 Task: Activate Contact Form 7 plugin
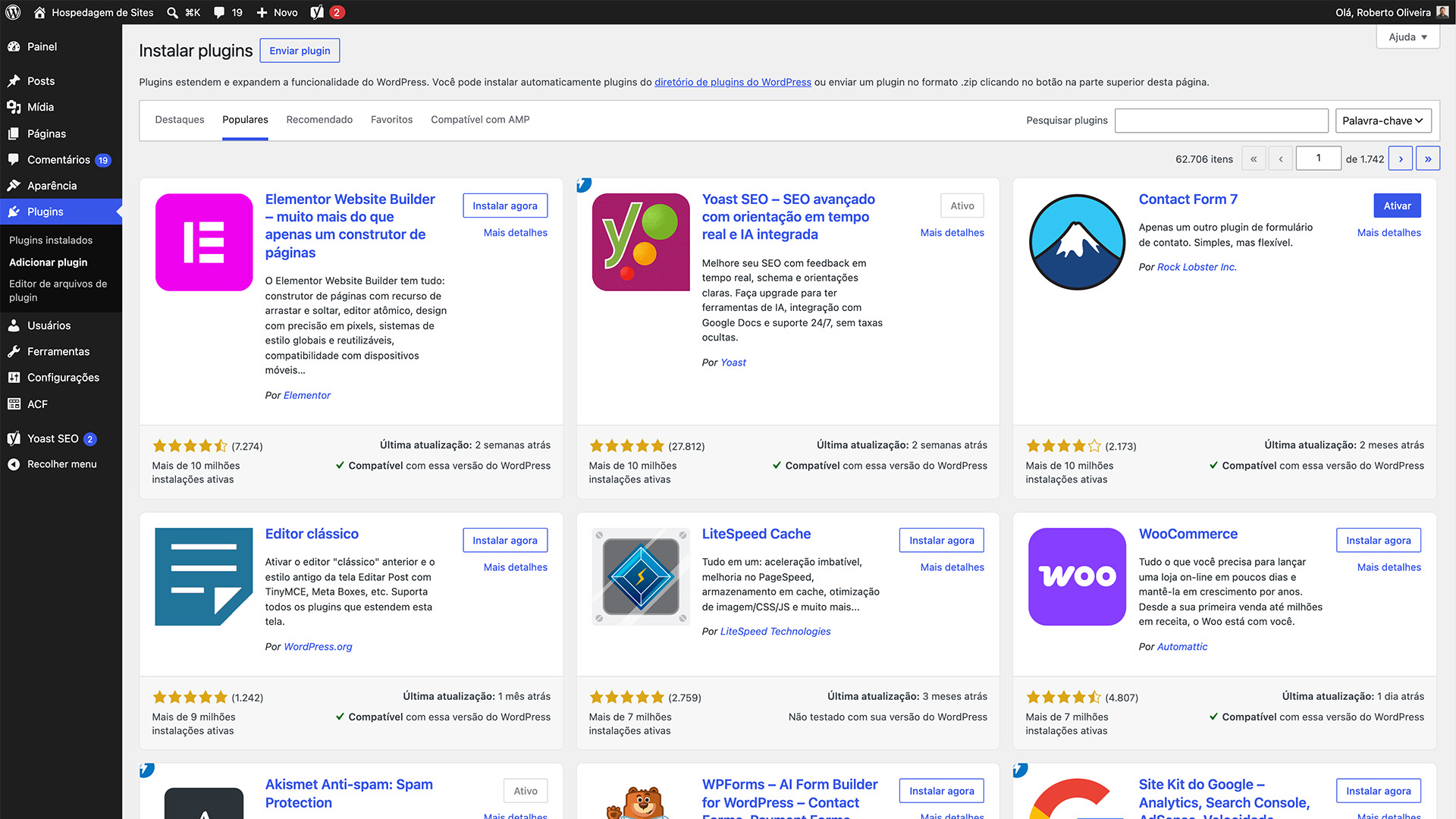(x=1397, y=206)
